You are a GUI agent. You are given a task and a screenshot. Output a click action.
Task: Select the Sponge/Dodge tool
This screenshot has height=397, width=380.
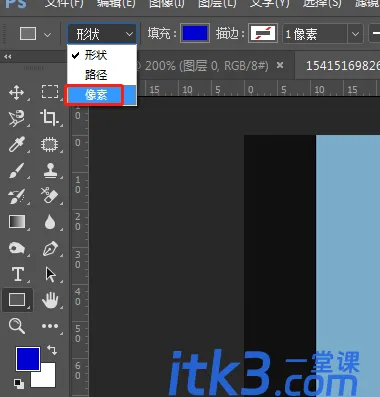tap(17, 248)
